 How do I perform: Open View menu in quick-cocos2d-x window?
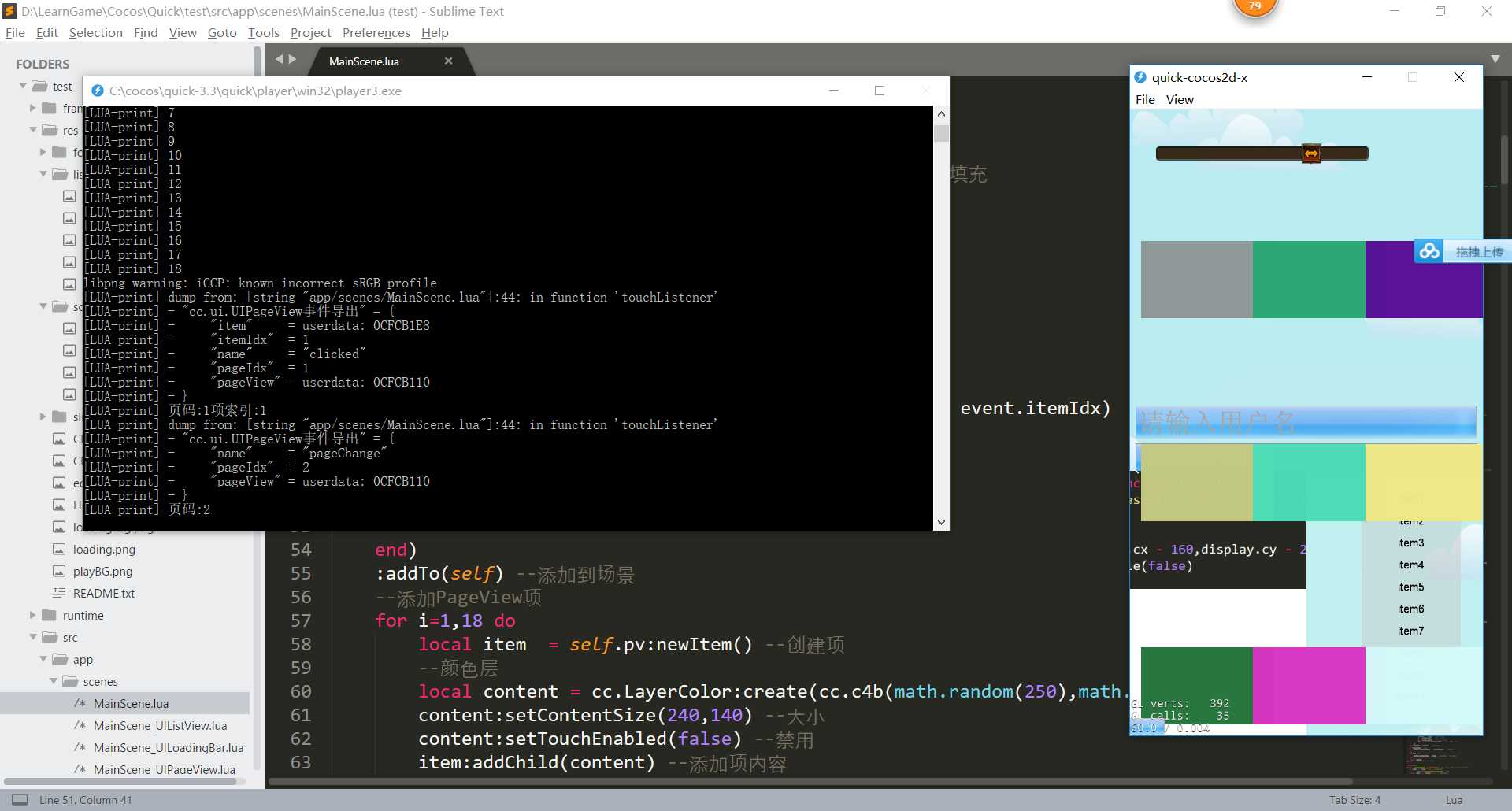click(x=1180, y=99)
